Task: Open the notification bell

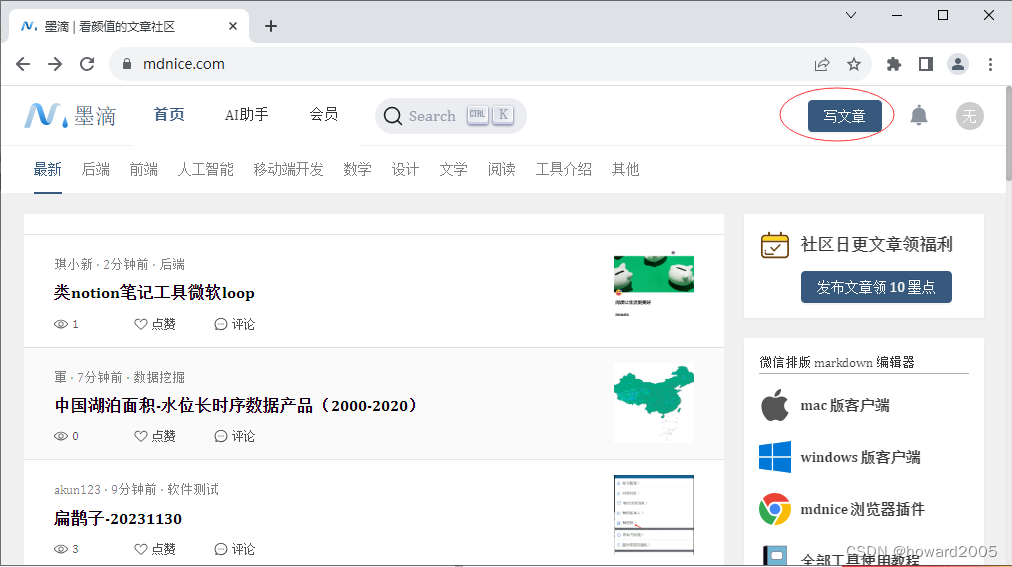Action: coord(918,116)
